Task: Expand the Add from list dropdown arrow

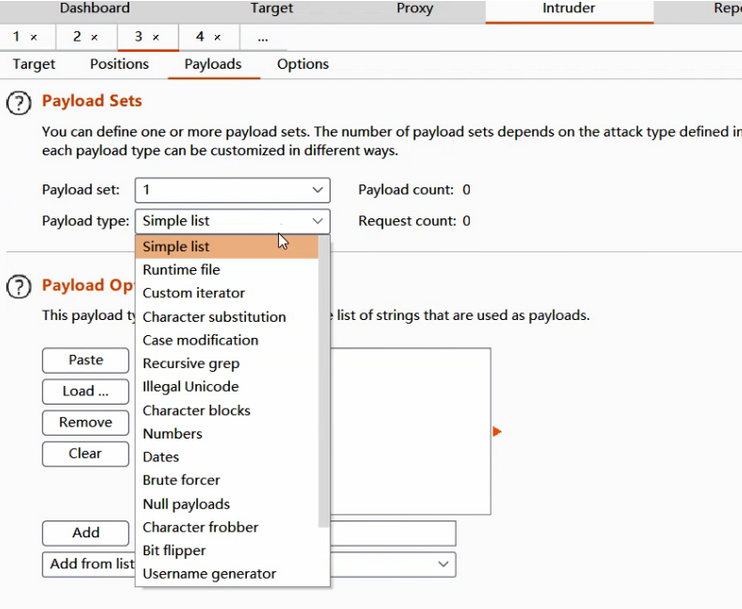Action: tap(443, 564)
